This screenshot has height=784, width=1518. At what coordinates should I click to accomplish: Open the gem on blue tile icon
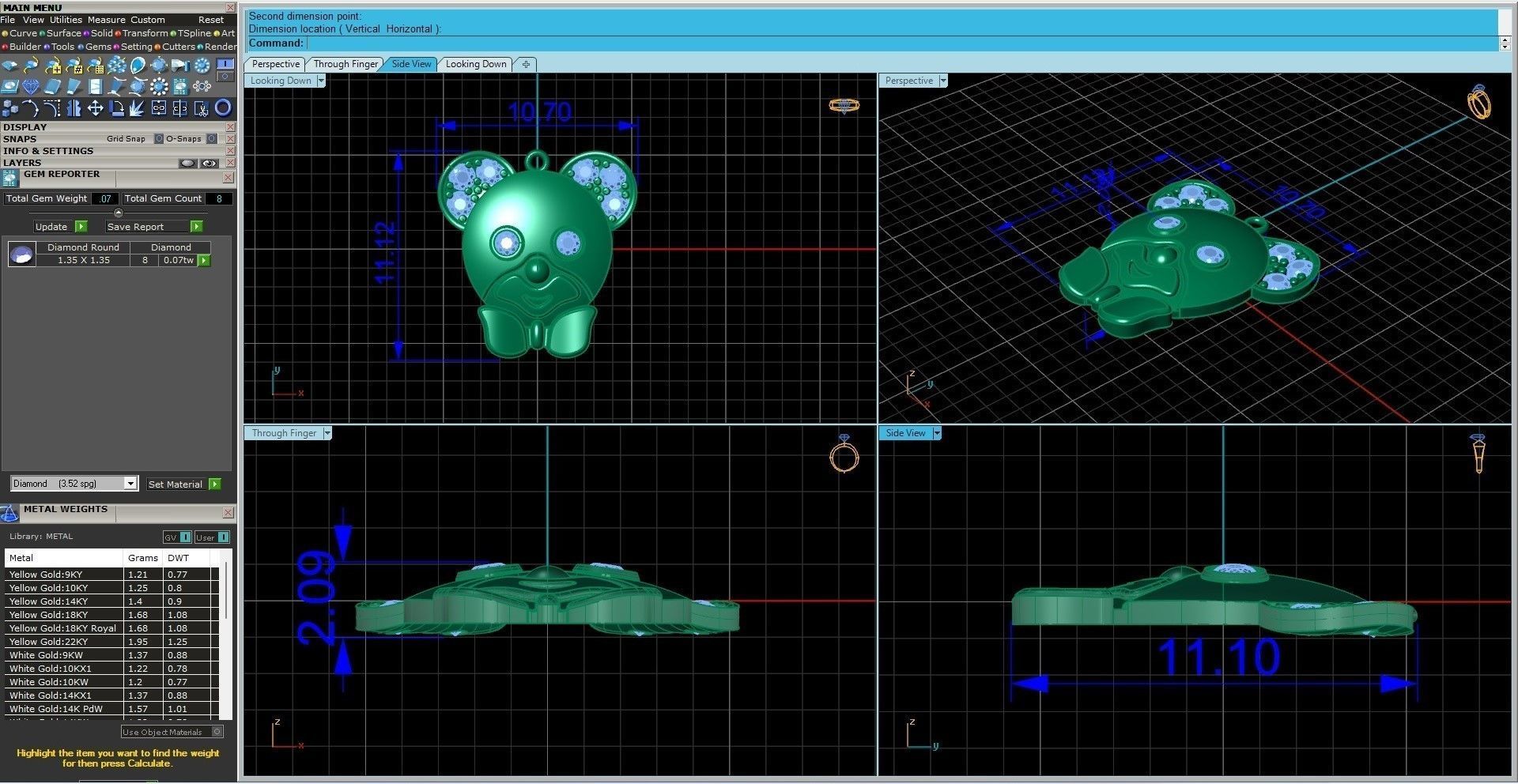click(9, 86)
